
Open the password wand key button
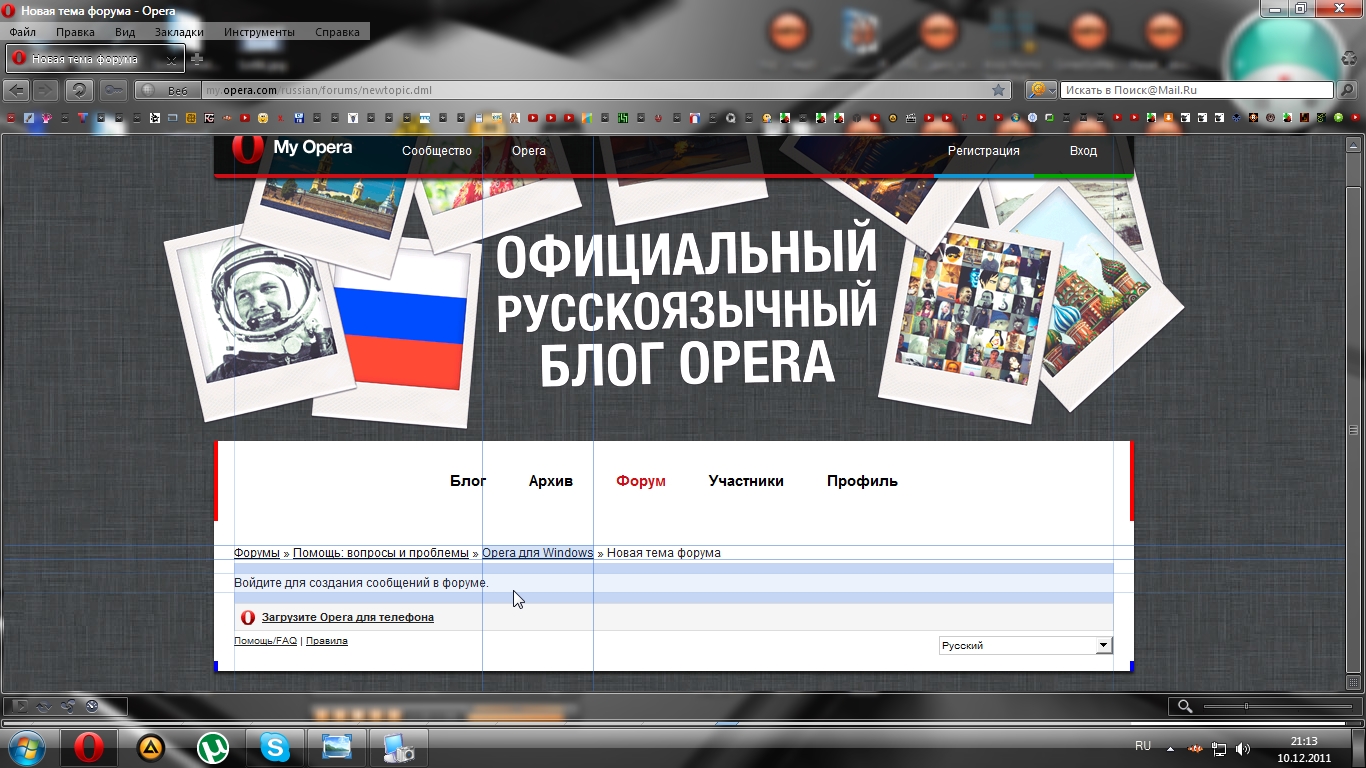click(x=113, y=90)
